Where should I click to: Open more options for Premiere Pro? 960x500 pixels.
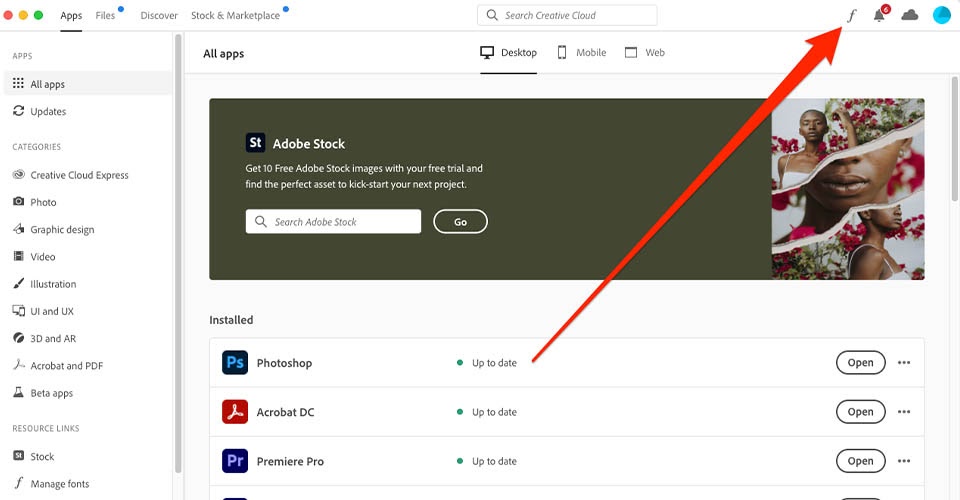[x=904, y=461]
